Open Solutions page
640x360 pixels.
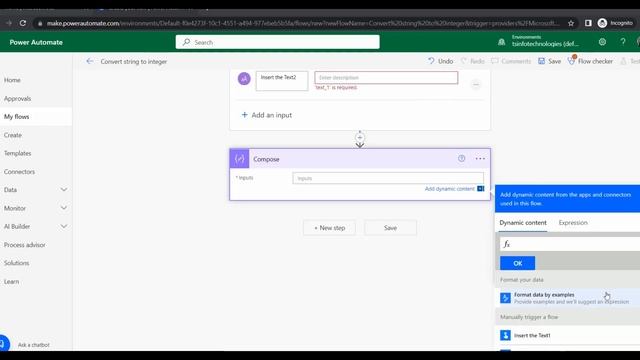tap(17, 263)
